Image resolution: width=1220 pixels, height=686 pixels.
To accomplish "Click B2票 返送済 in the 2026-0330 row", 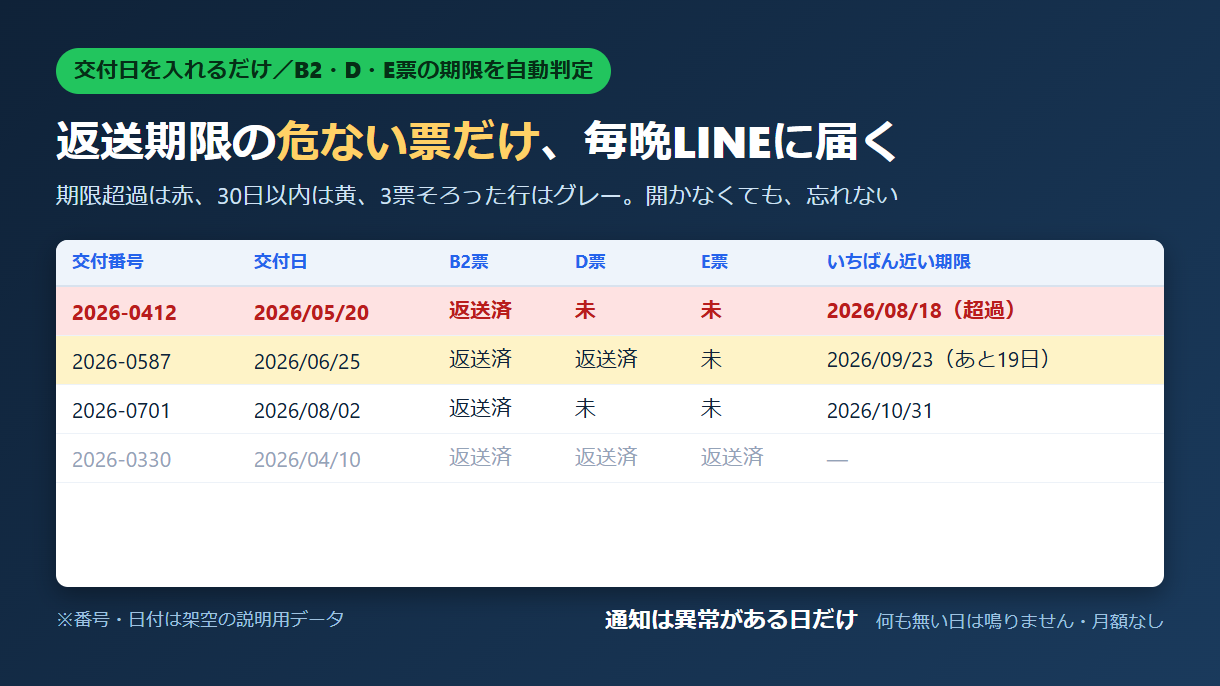I will [x=480, y=457].
